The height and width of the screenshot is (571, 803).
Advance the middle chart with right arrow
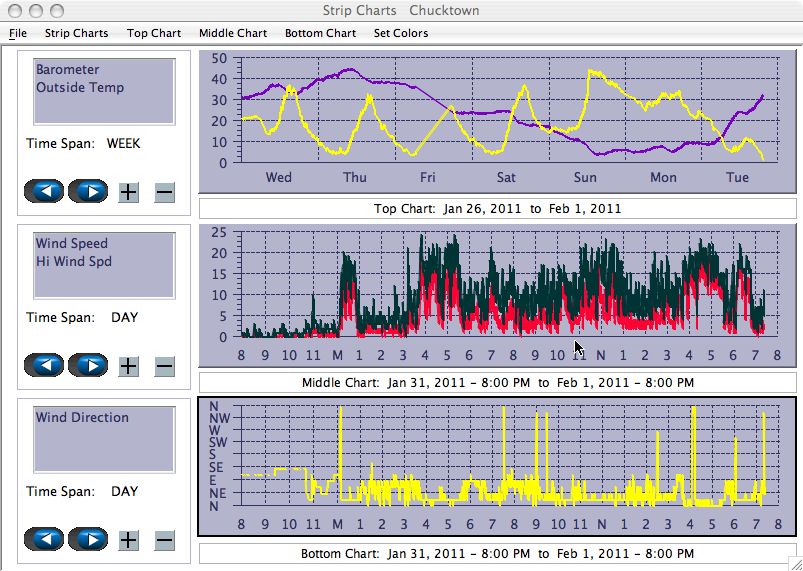[x=89, y=365]
